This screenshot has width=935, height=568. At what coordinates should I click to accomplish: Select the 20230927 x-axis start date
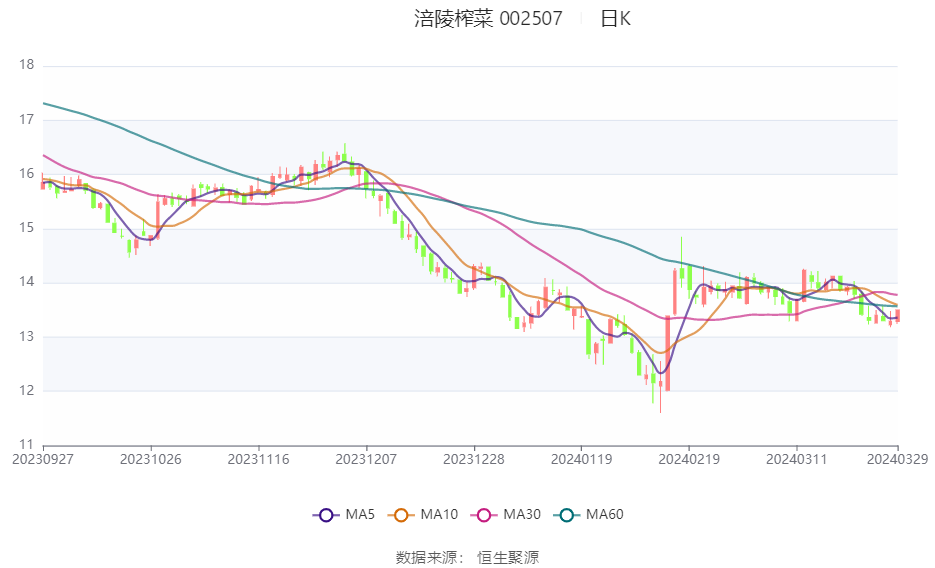coord(43,460)
